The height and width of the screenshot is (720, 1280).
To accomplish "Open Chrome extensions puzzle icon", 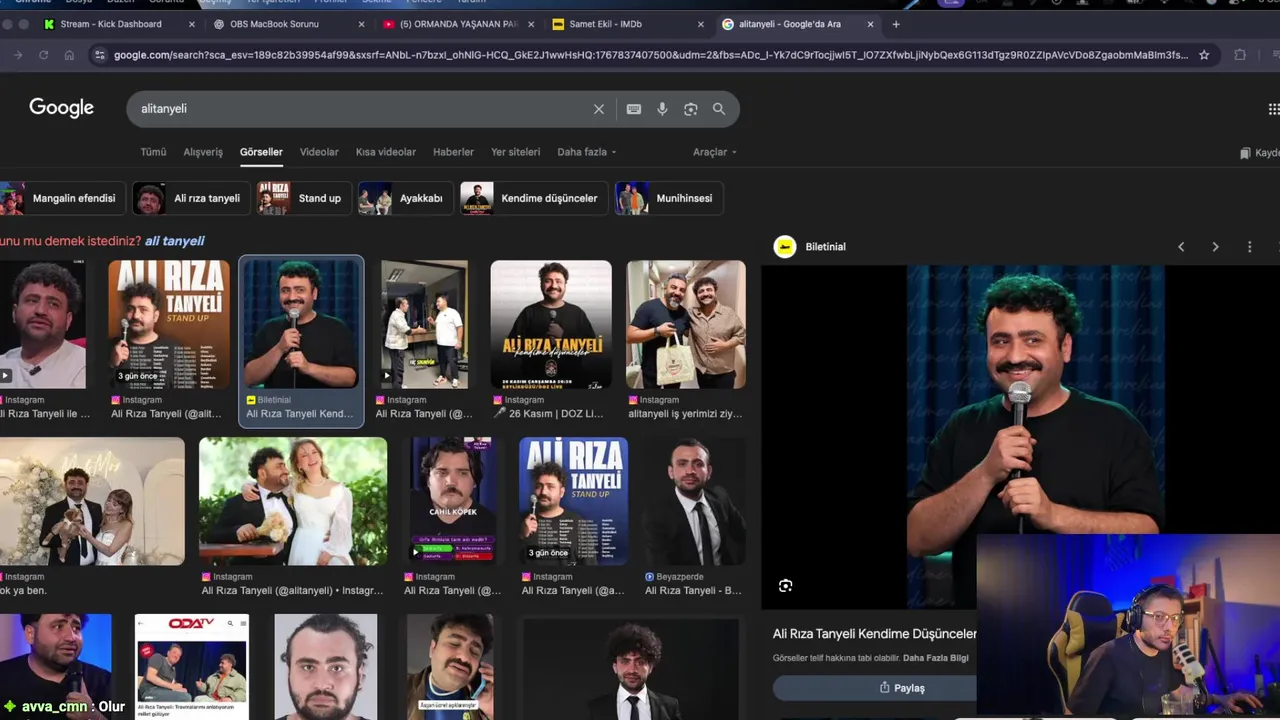I will (x=1240, y=55).
